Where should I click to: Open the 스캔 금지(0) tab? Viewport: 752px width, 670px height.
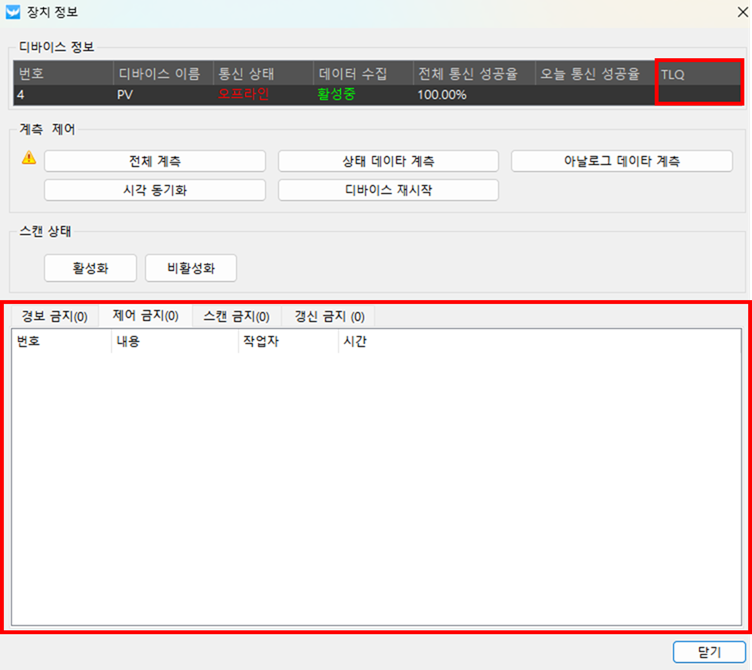236,317
